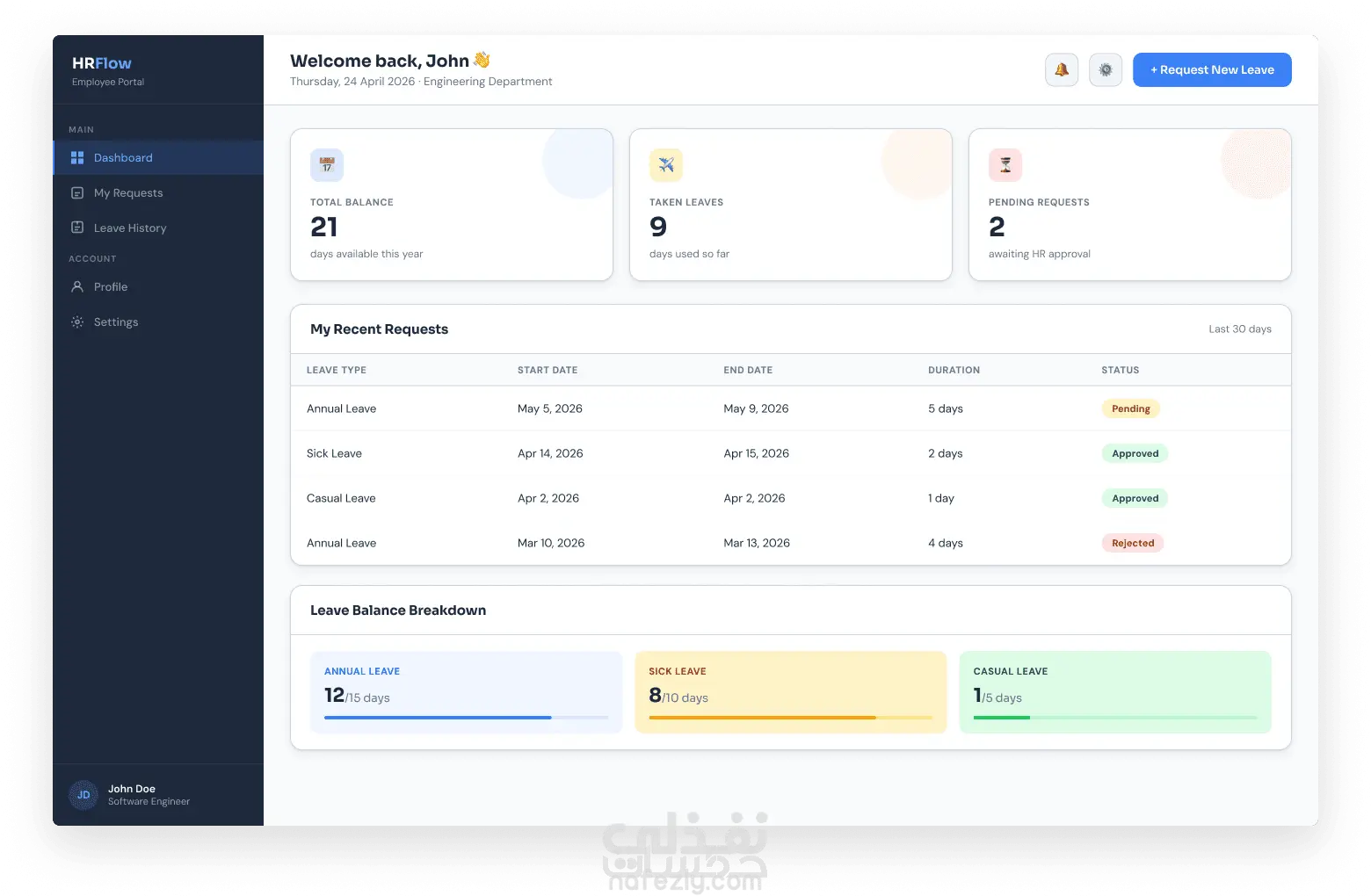Click the Software Engineer role text
The image size is (1371, 896).
click(x=149, y=801)
